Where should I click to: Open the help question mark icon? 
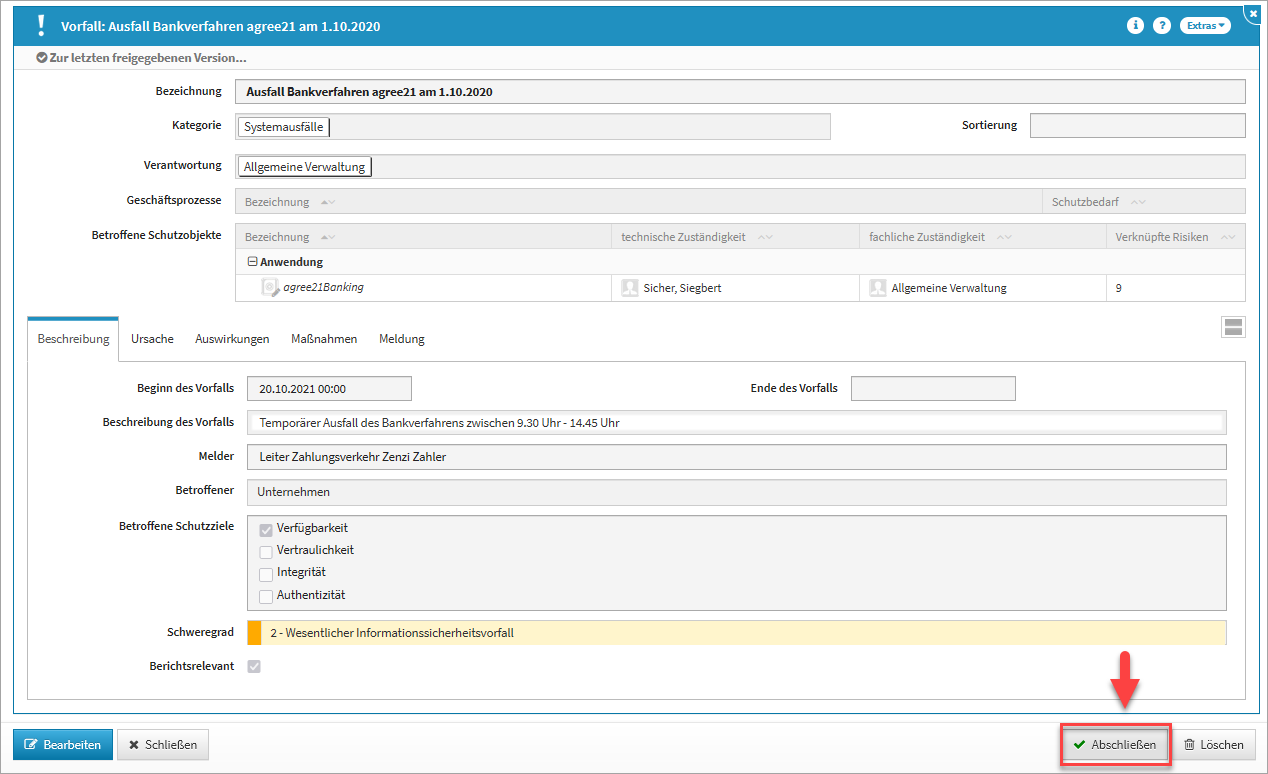(1161, 26)
